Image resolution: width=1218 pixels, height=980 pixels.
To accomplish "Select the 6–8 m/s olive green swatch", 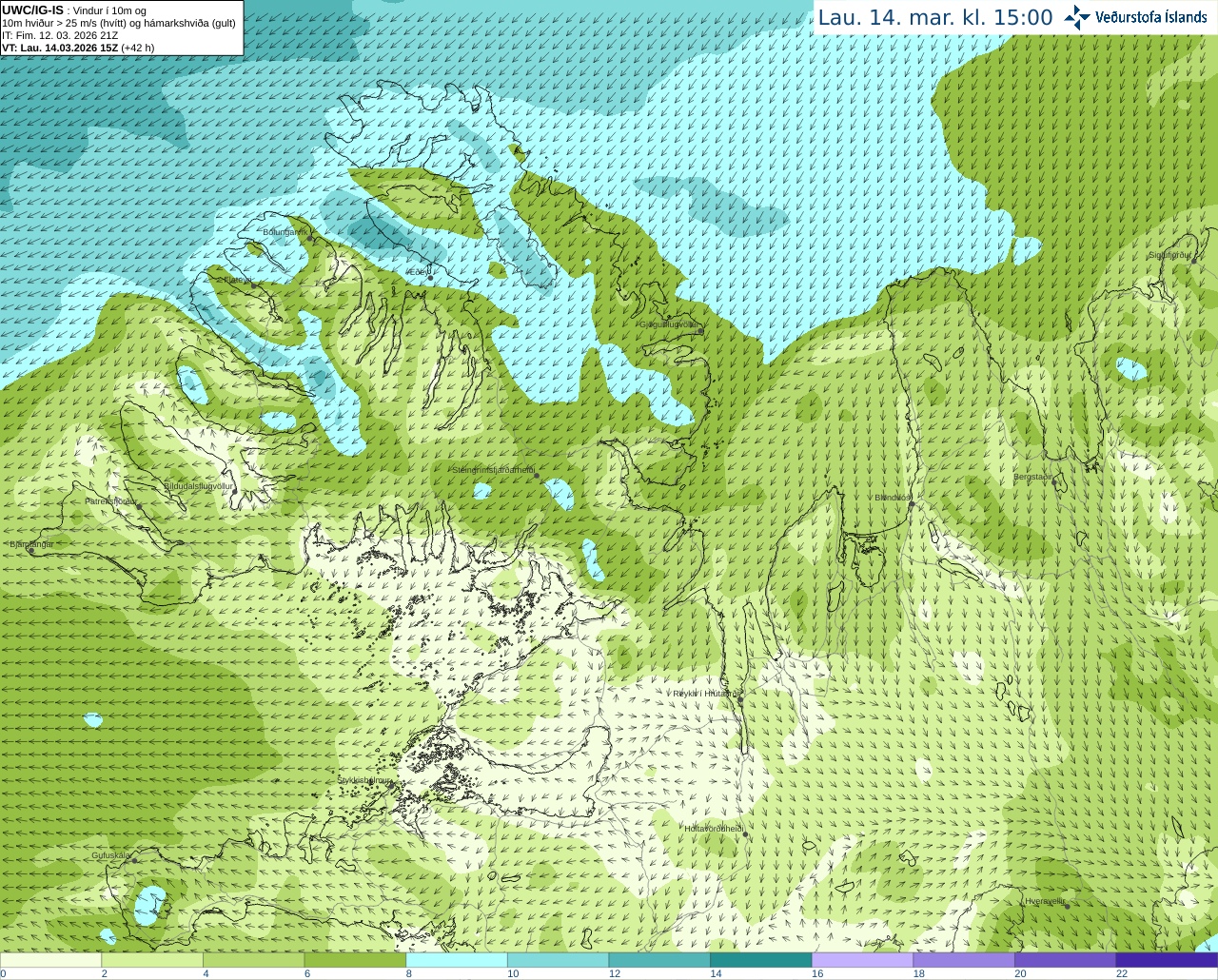I will (x=355, y=960).
